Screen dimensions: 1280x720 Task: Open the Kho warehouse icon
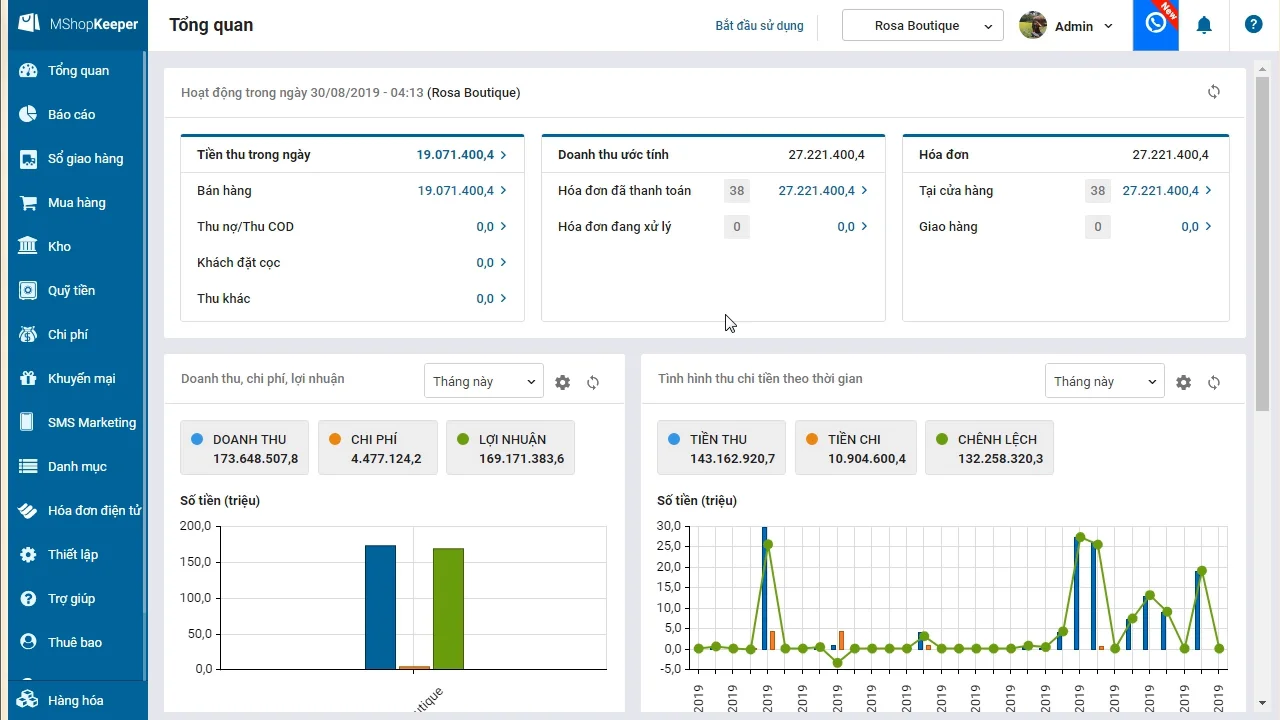[x=28, y=247]
